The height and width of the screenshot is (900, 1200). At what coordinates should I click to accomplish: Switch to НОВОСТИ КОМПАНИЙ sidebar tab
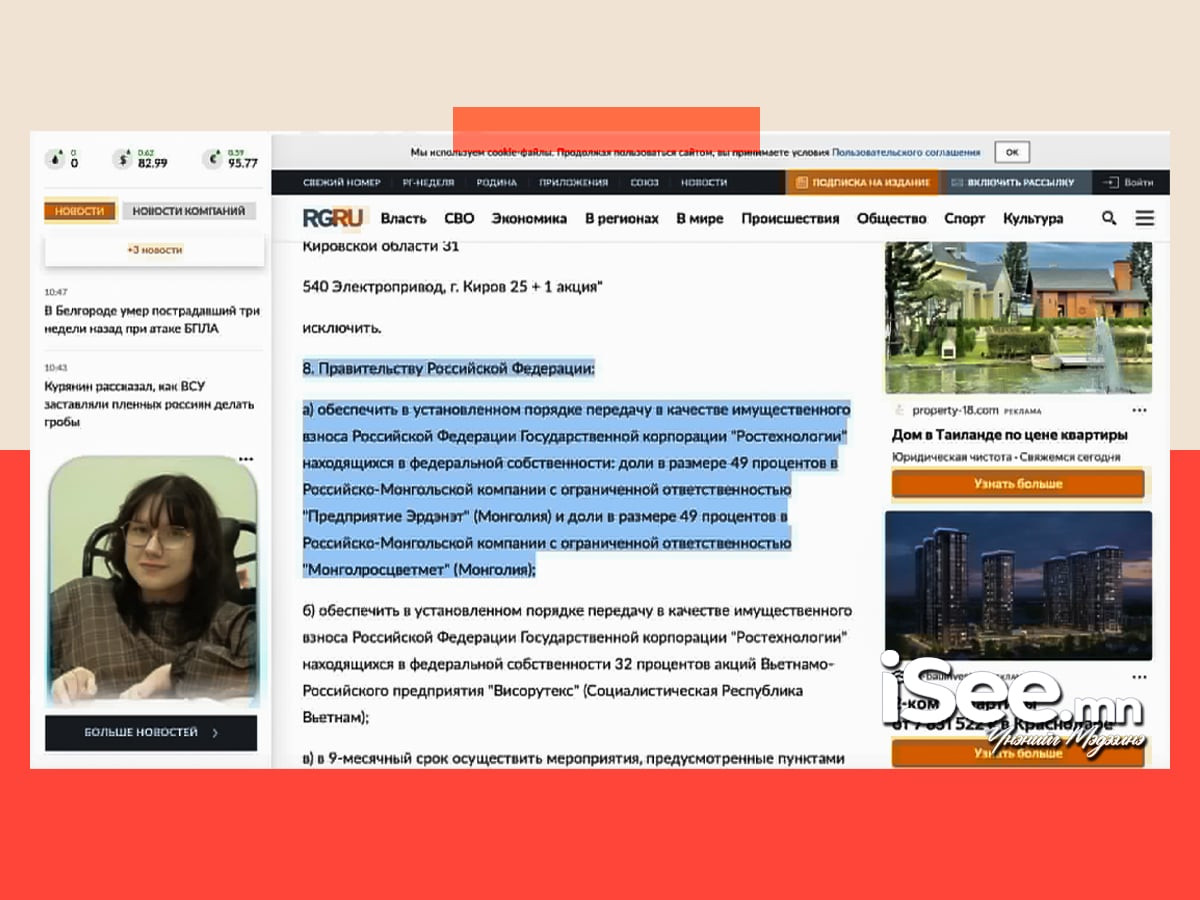pos(189,211)
